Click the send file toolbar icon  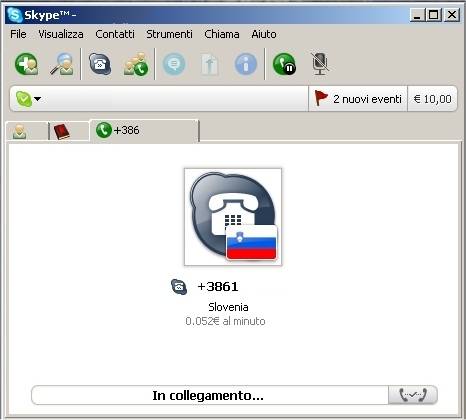[209, 64]
